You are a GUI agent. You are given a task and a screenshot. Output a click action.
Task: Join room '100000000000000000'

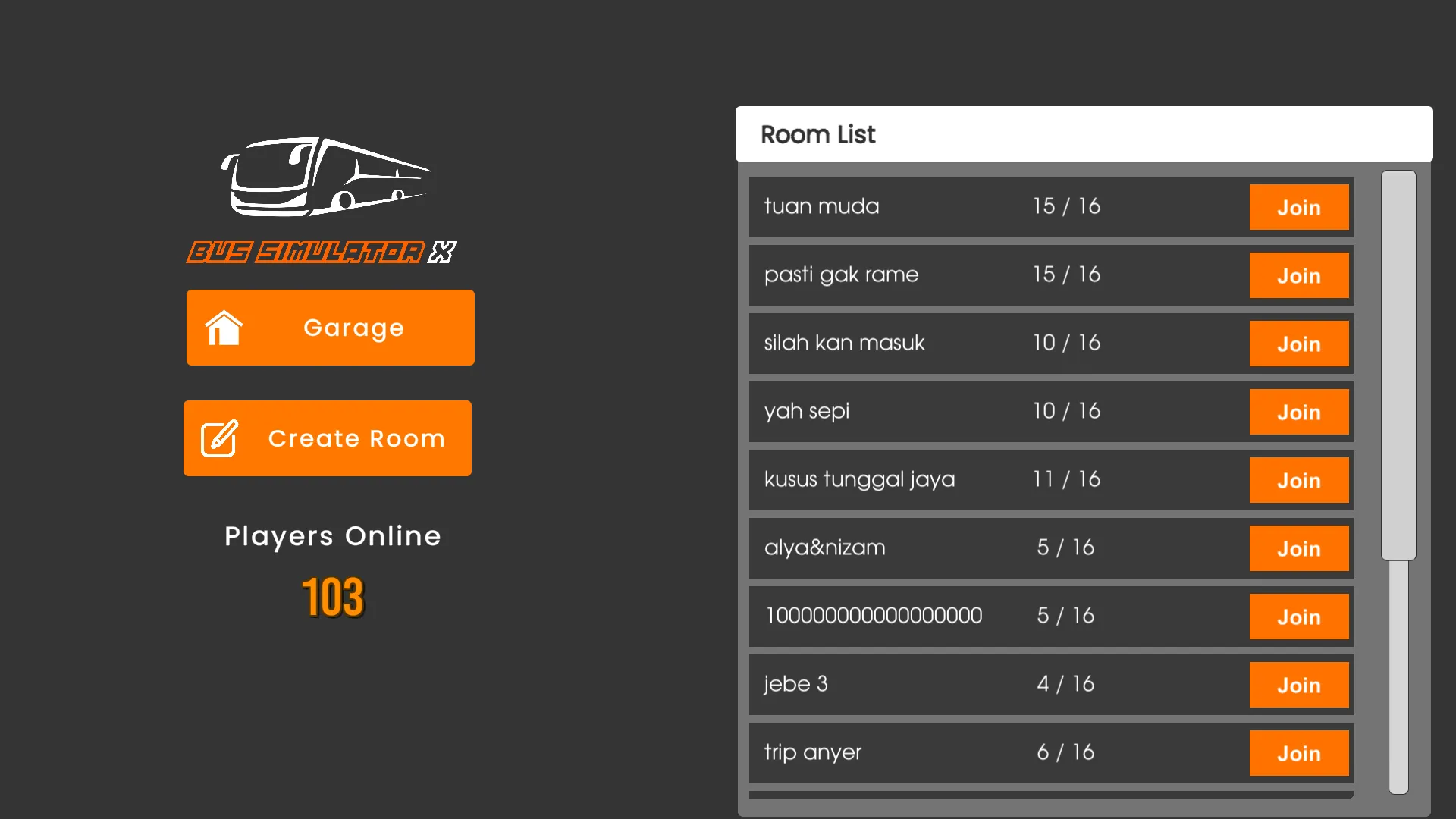coord(1299,617)
